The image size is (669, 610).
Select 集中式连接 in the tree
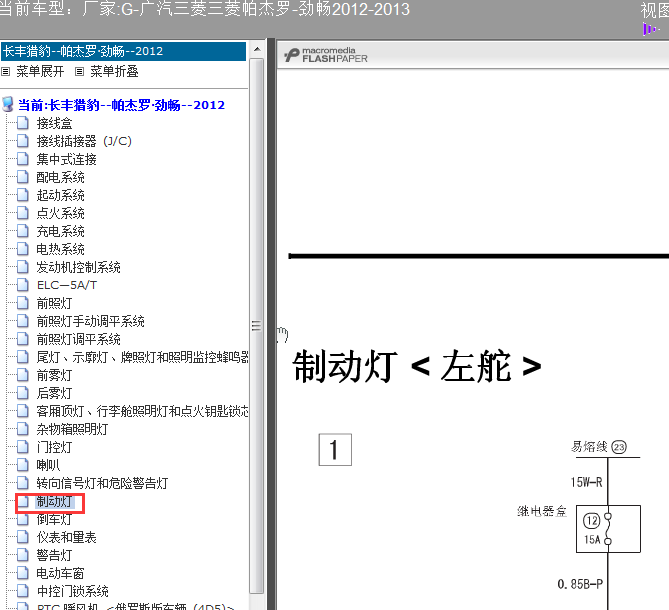(x=66, y=160)
